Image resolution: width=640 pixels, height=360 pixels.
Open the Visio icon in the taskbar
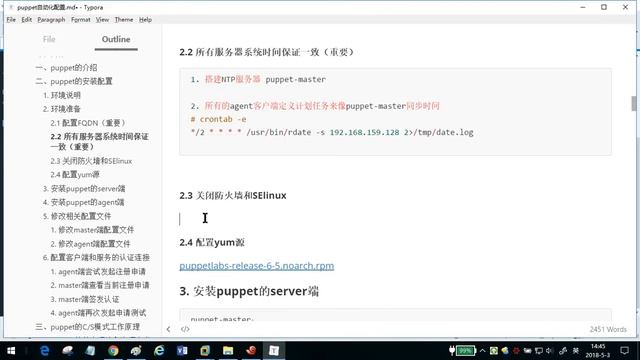pyautogui.click(x=182, y=351)
